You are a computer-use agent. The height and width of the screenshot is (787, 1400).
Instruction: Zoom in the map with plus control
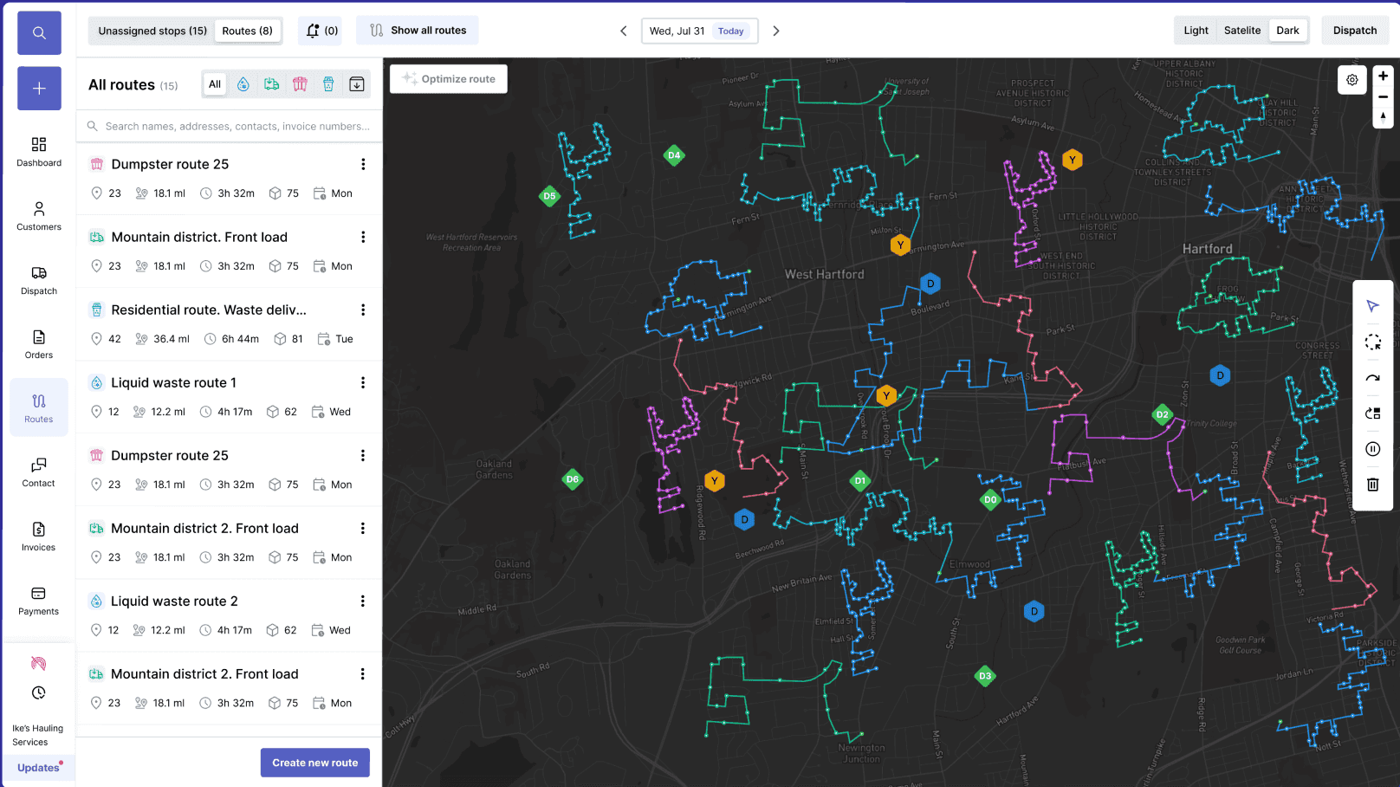point(1383,76)
